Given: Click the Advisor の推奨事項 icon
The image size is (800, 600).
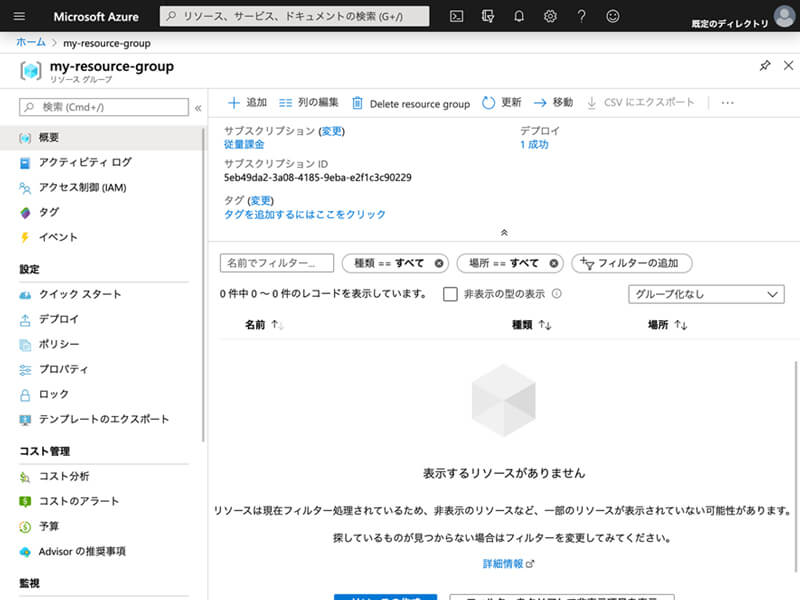Looking at the screenshot, I should point(25,552).
